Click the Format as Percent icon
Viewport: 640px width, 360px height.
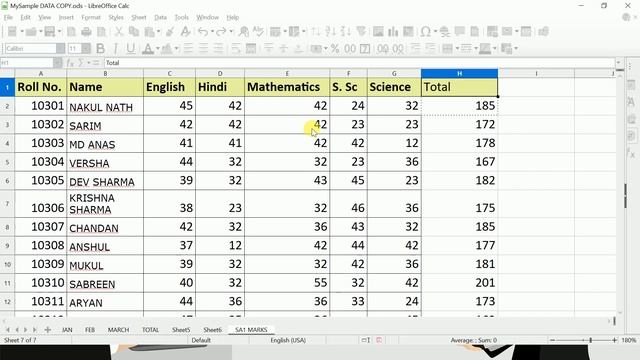335,49
